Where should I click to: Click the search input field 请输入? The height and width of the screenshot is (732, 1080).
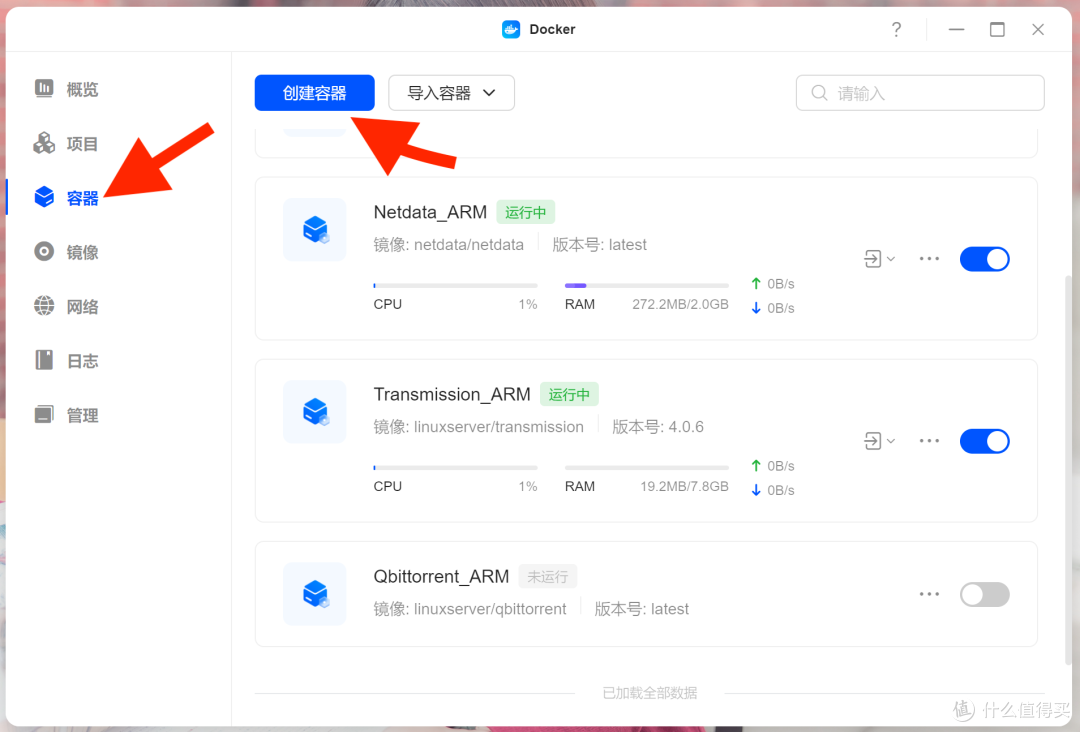(920, 92)
